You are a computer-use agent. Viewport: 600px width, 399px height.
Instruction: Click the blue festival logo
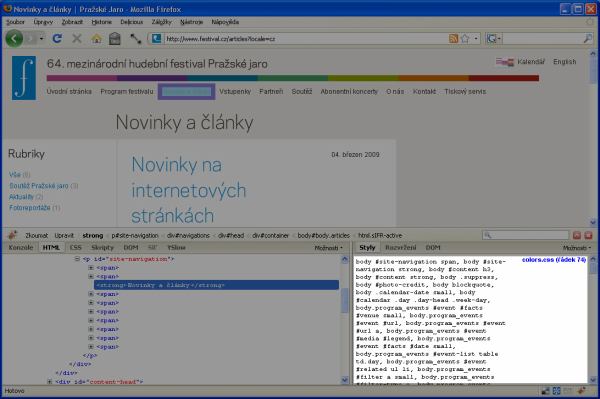click(x=24, y=78)
